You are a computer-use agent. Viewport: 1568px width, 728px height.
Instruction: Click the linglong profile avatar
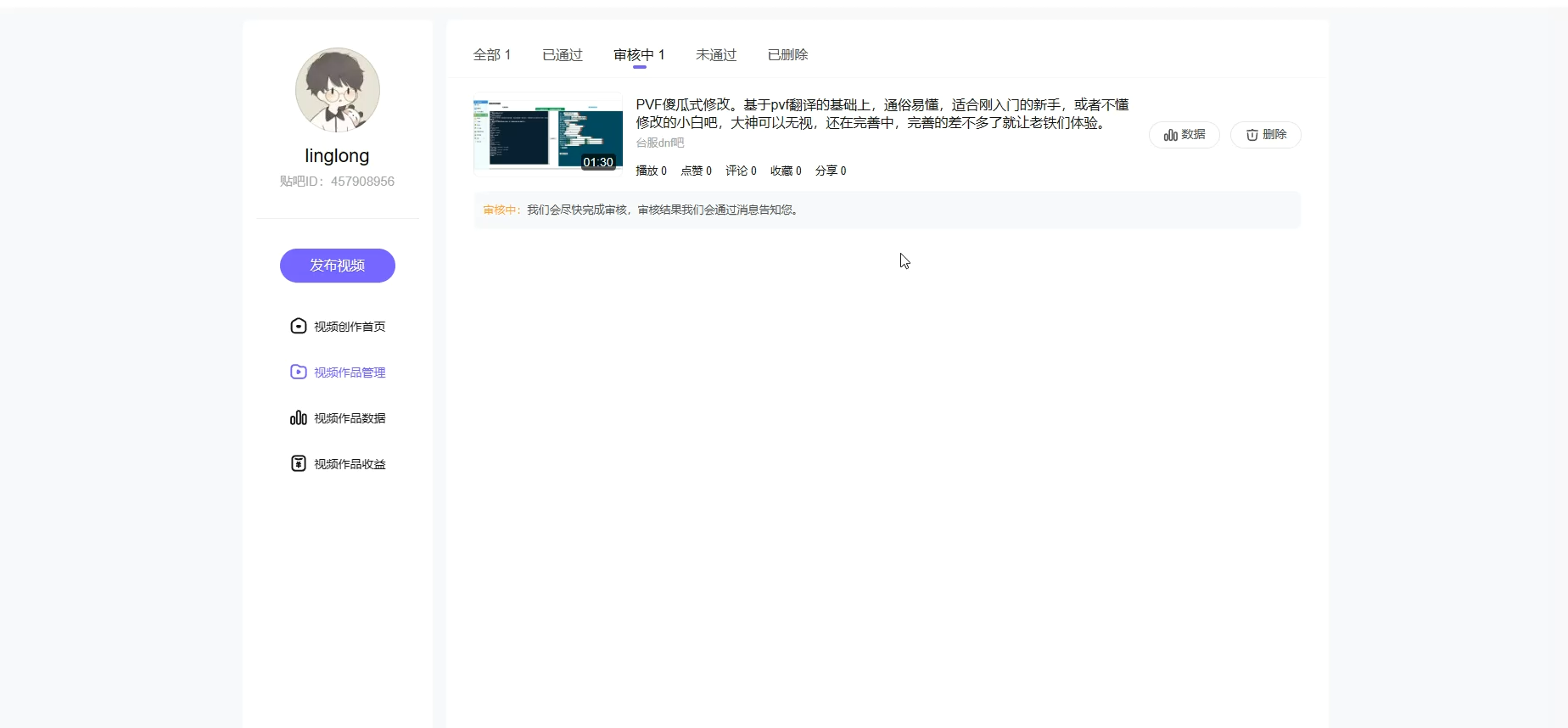pos(338,90)
